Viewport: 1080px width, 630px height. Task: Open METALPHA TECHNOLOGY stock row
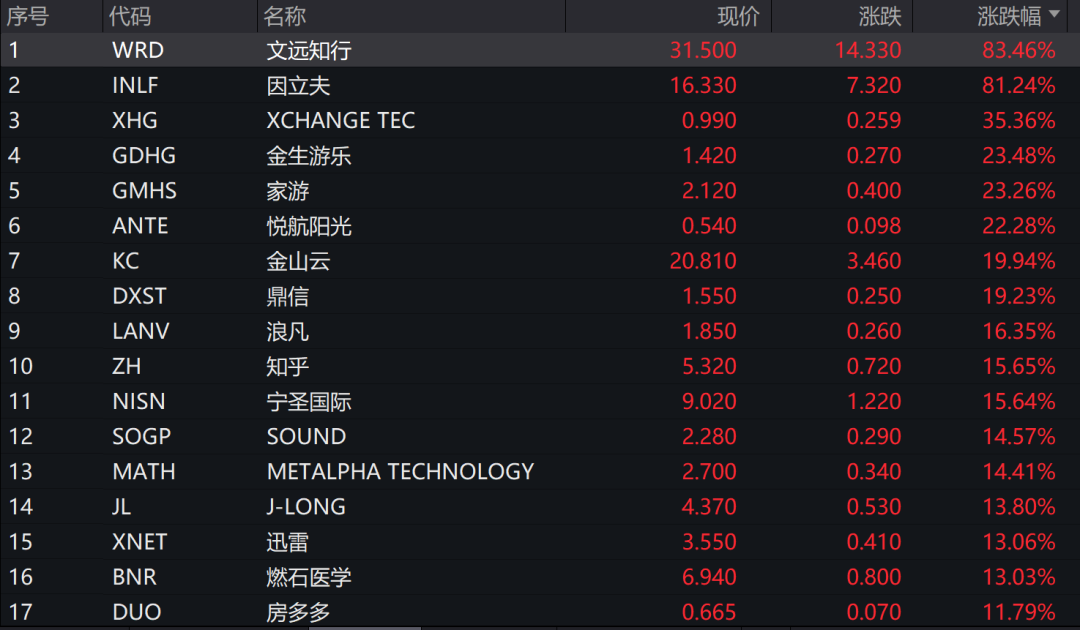tap(540, 472)
